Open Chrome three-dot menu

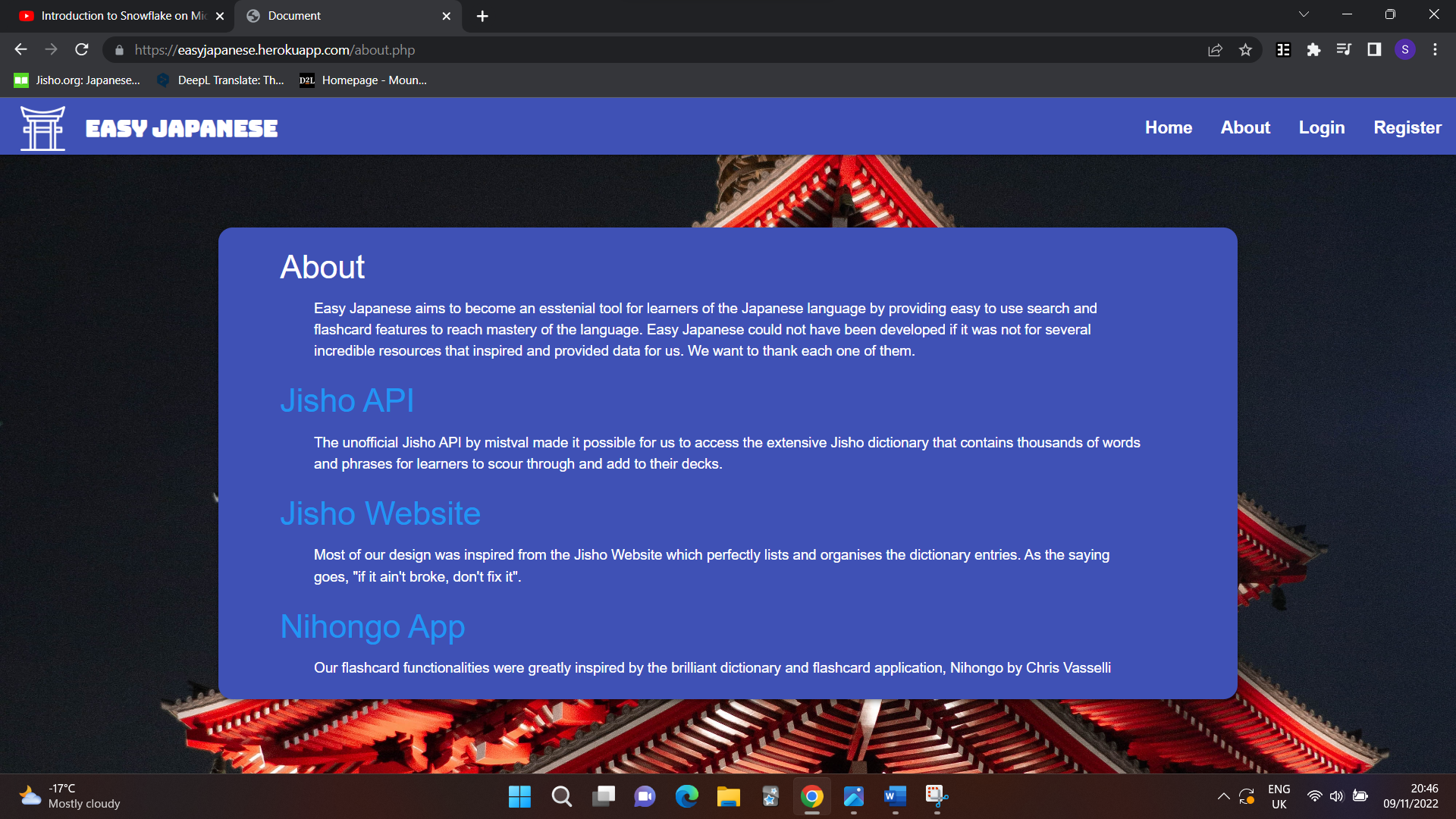pyautogui.click(x=1435, y=50)
